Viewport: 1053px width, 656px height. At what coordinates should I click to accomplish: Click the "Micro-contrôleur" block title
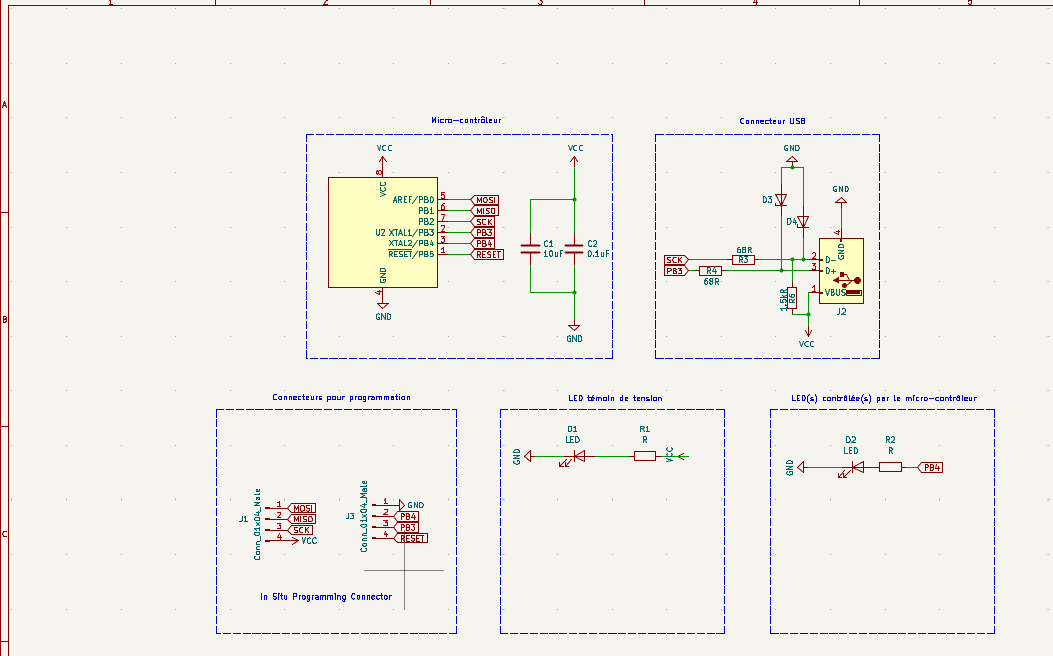pyautogui.click(x=466, y=120)
